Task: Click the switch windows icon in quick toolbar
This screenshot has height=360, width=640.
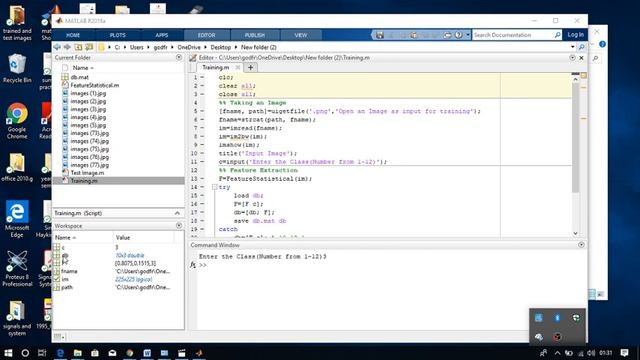Action: pos(448,35)
